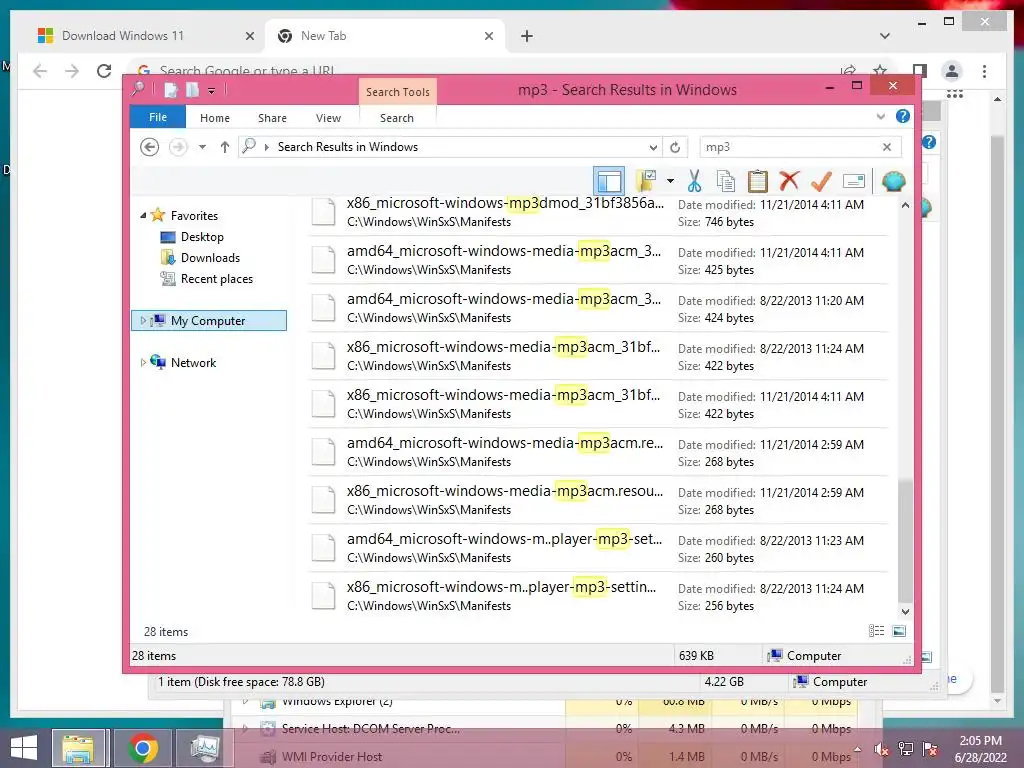1024x768 pixels.
Task: Select My Computer in navigation pane
Action: pyautogui.click(x=208, y=321)
